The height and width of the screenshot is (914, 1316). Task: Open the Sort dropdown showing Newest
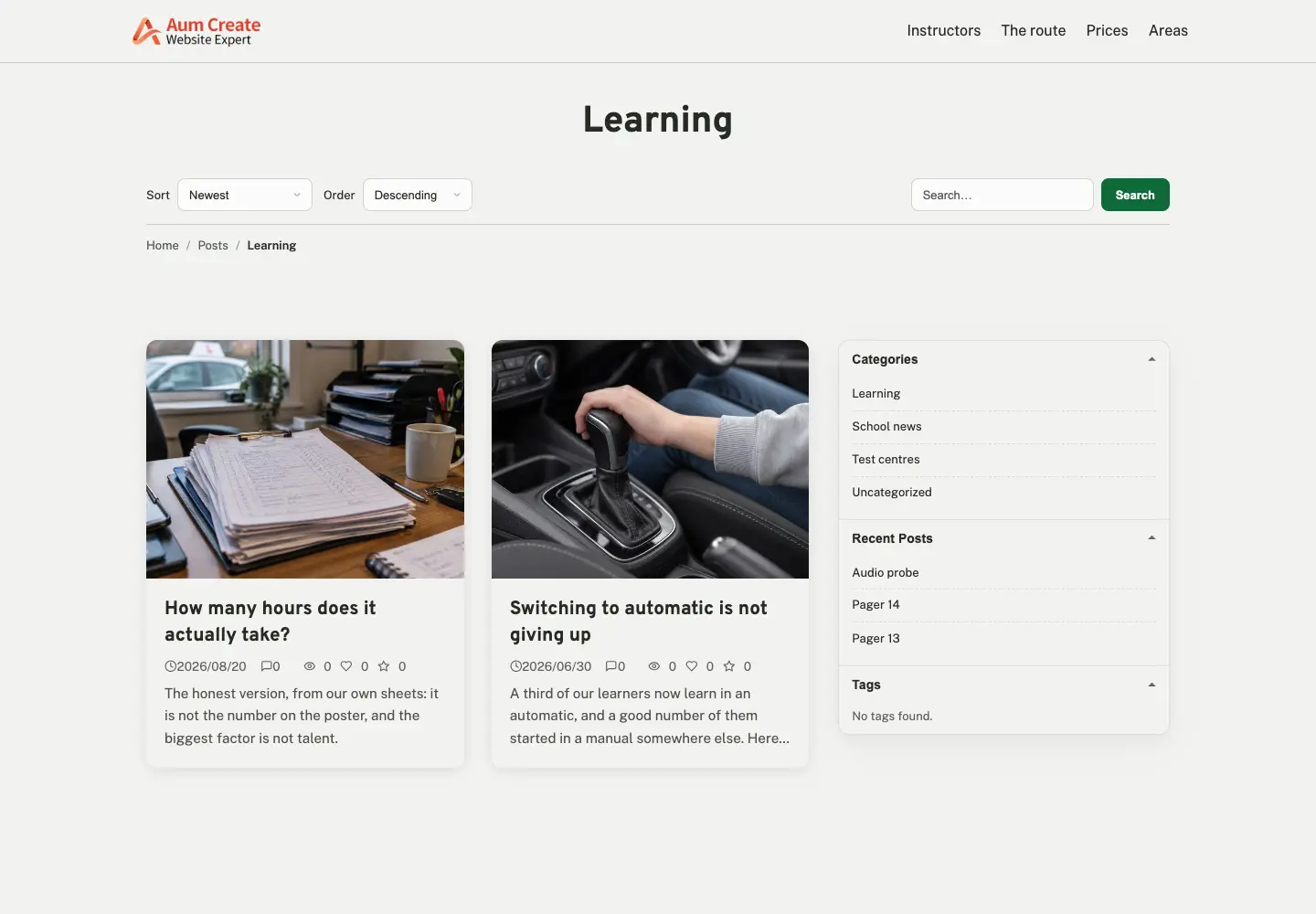pos(245,195)
